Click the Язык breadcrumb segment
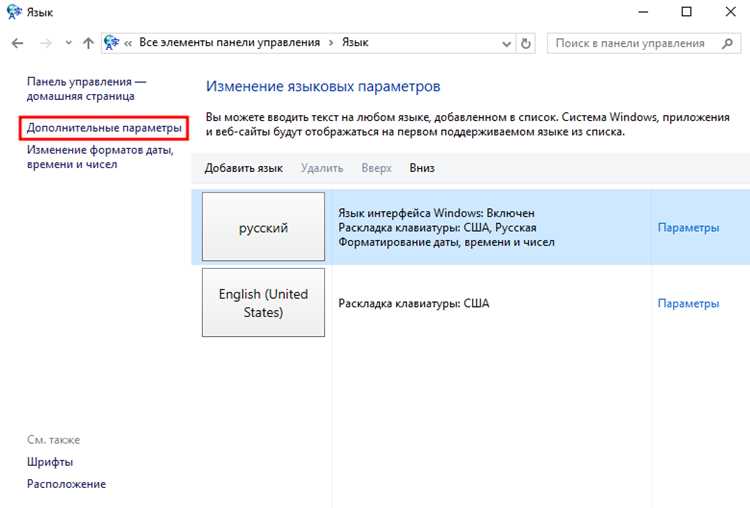The image size is (750, 508). pyautogui.click(x=355, y=43)
